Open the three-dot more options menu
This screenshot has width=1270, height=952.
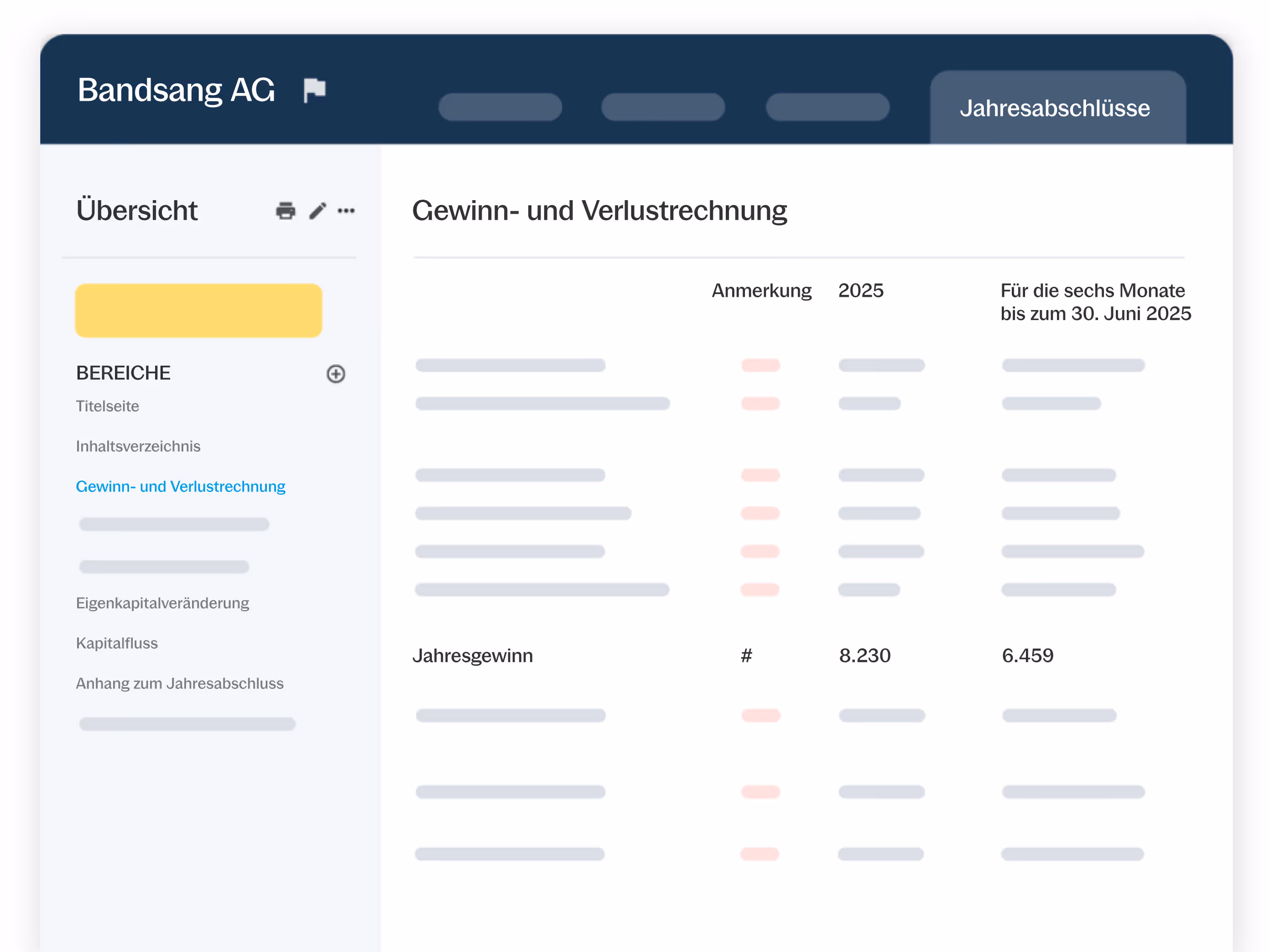346,211
